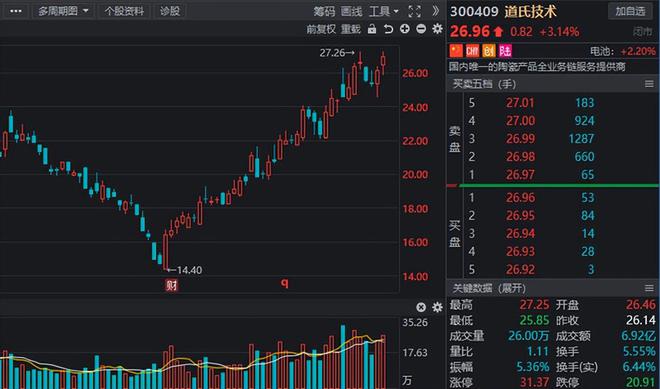
Task: Select the 画线 drawing tool
Action: [x=351, y=11]
